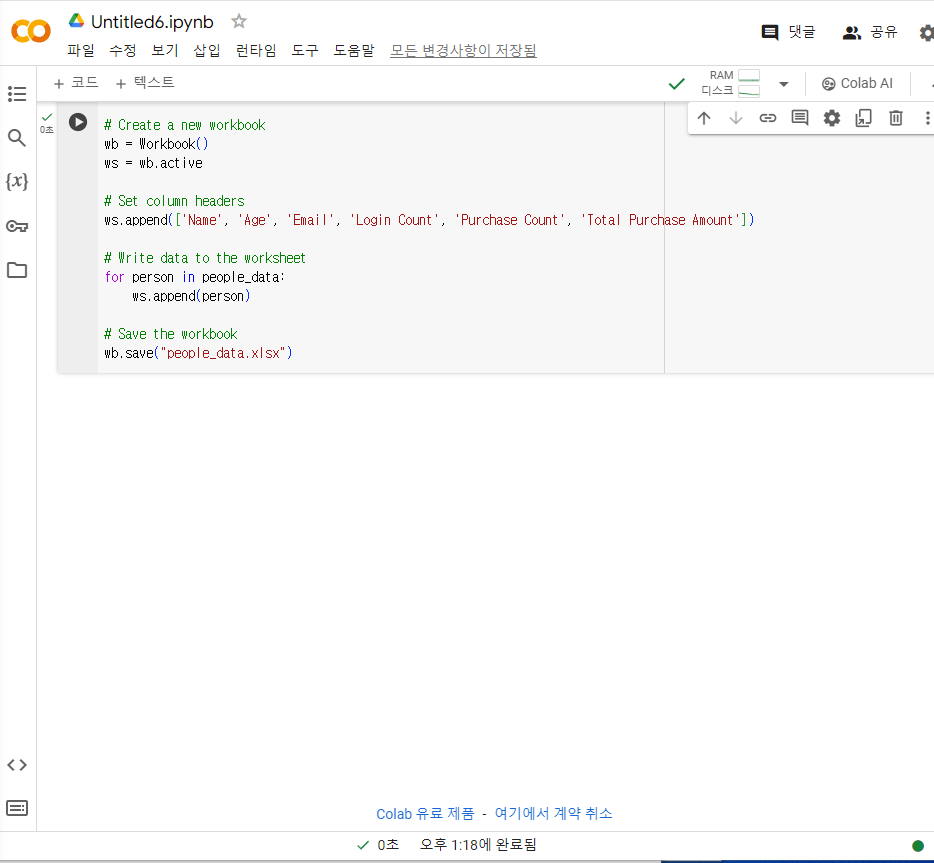Image resolution: width=934 pixels, height=863 pixels.
Task: Open the 댓글 comments button
Action: pos(788,32)
